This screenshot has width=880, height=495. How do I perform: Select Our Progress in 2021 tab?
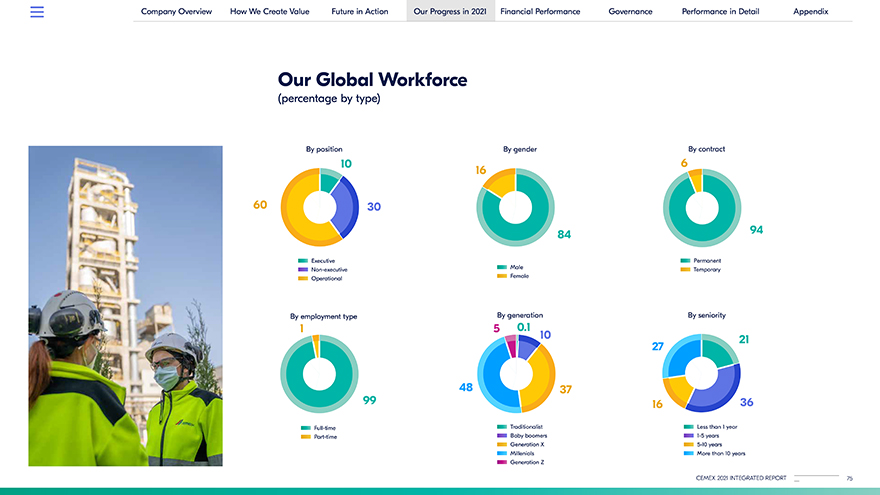point(450,12)
